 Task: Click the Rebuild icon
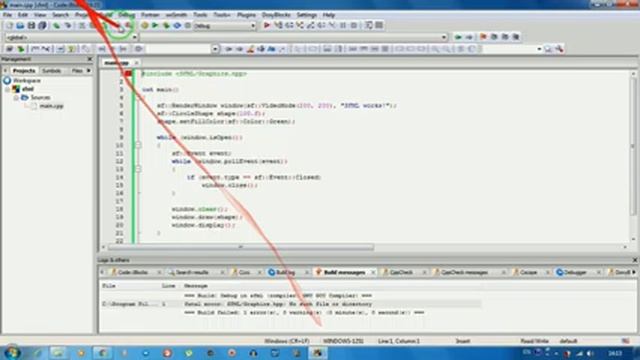pyautogui.click(x=177, y=25)
